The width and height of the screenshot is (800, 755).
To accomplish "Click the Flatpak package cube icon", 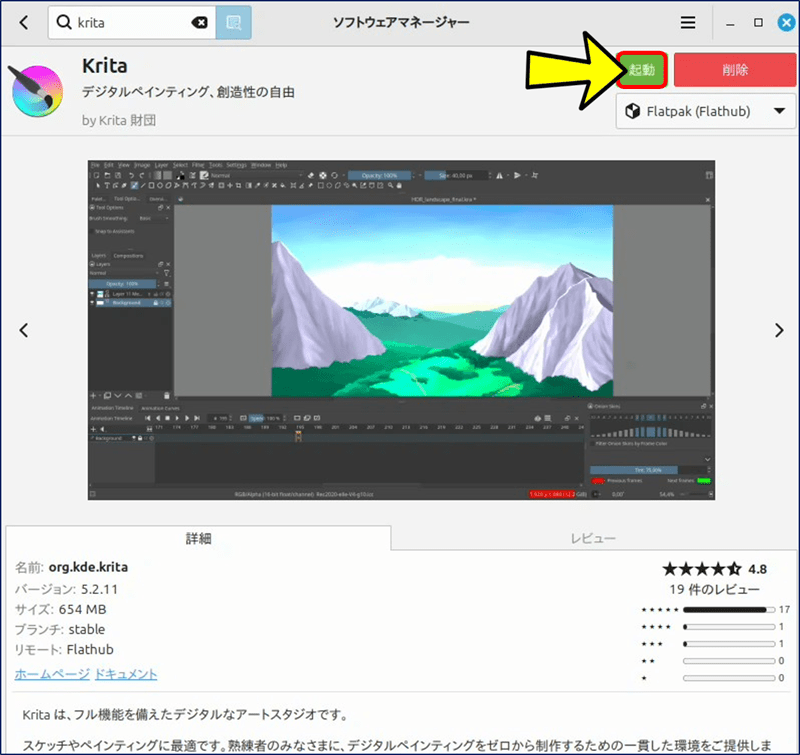I will [633, 112].
